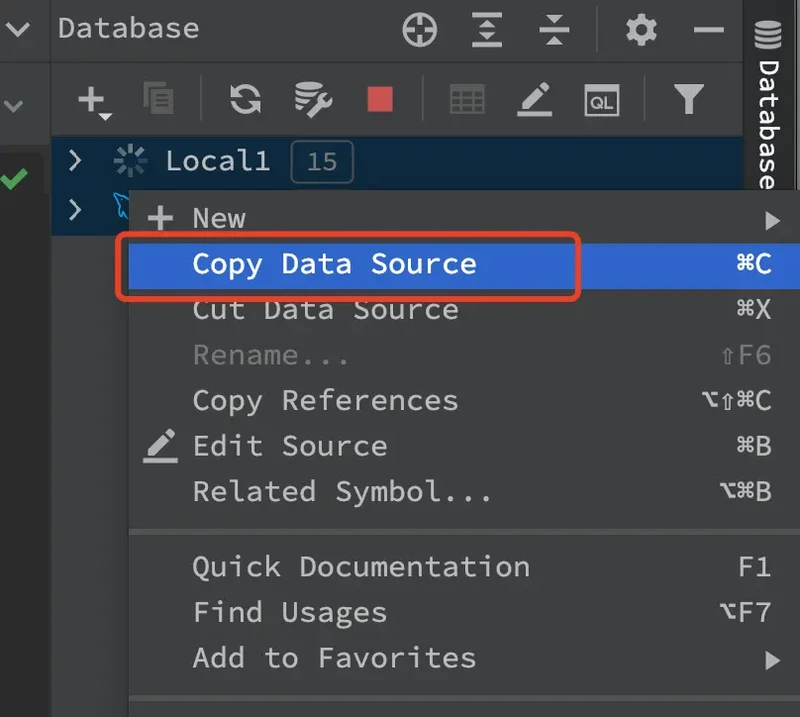Open the New submenu
Viewport: 800px width, 717px height.
click(218, 219)
